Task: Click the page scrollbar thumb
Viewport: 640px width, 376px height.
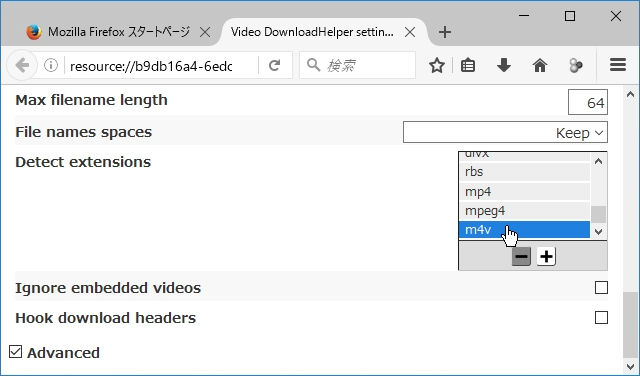Action: tap(630, 325)
